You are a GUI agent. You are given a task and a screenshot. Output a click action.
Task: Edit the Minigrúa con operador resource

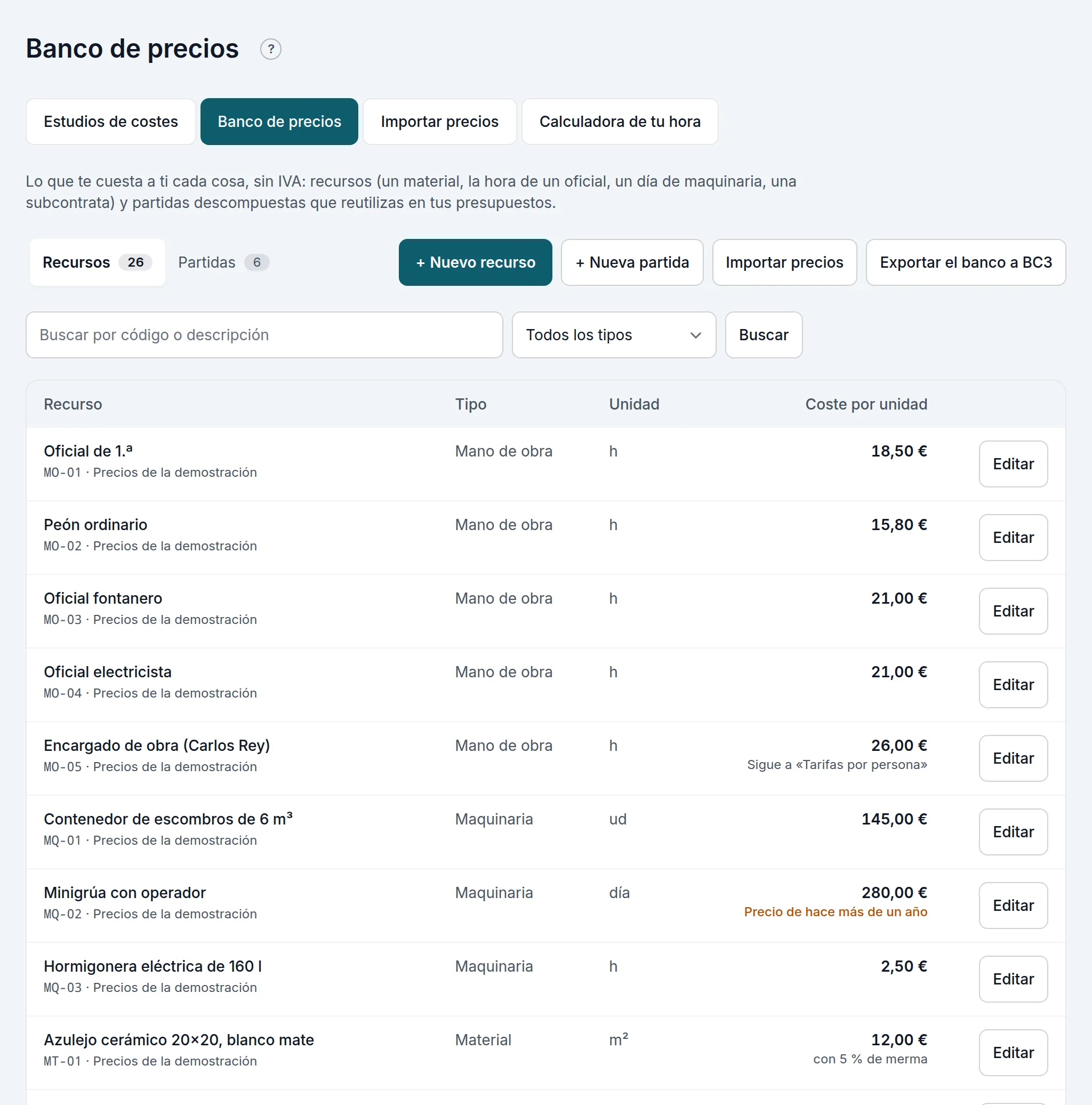coord(1013,906)
